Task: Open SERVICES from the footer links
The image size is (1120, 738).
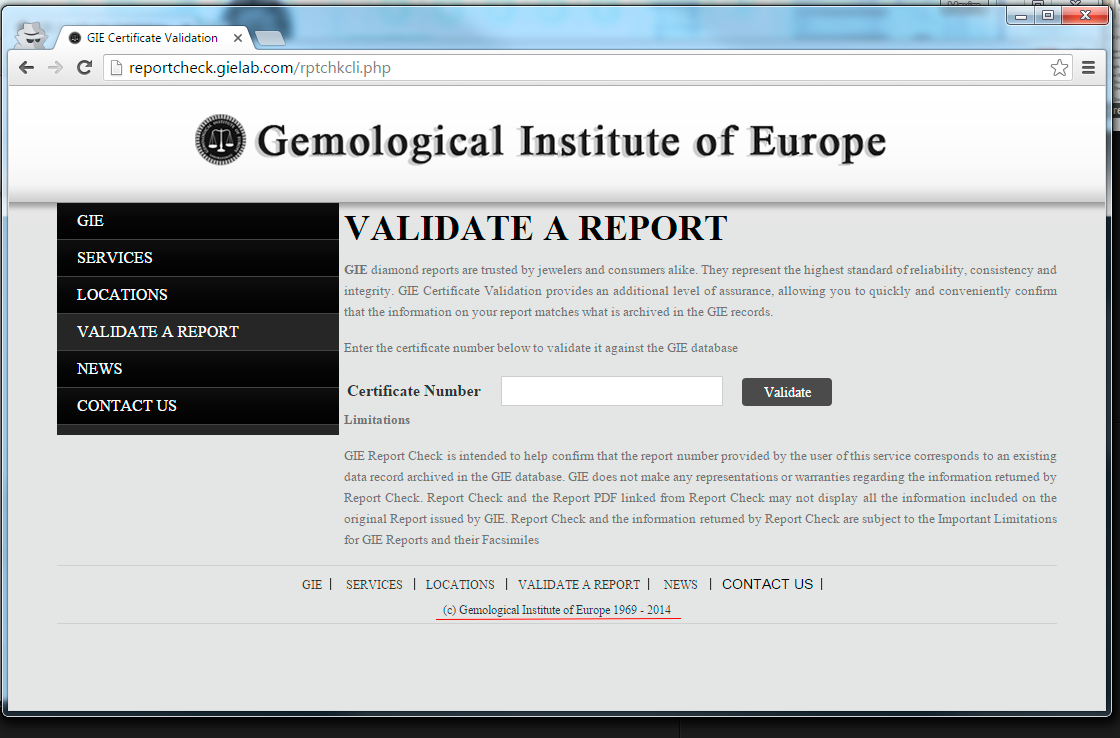Action: pos(374,584)
